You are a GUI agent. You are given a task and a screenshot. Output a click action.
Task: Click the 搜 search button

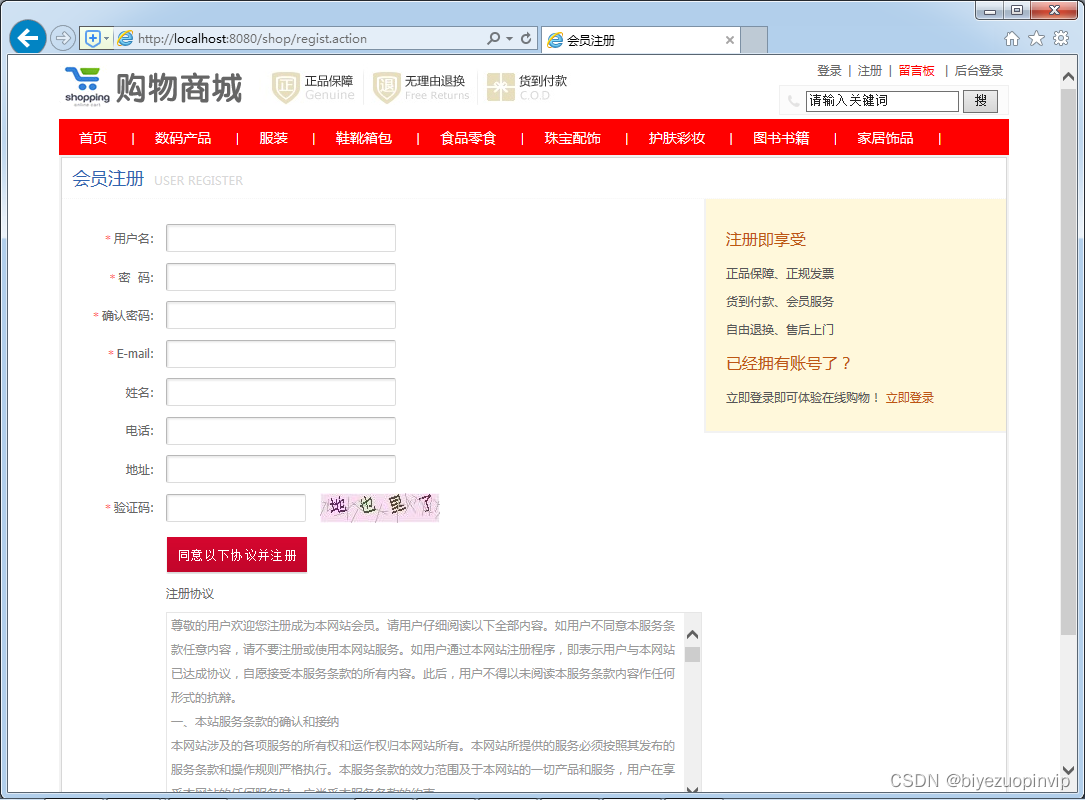coord(981,101)
